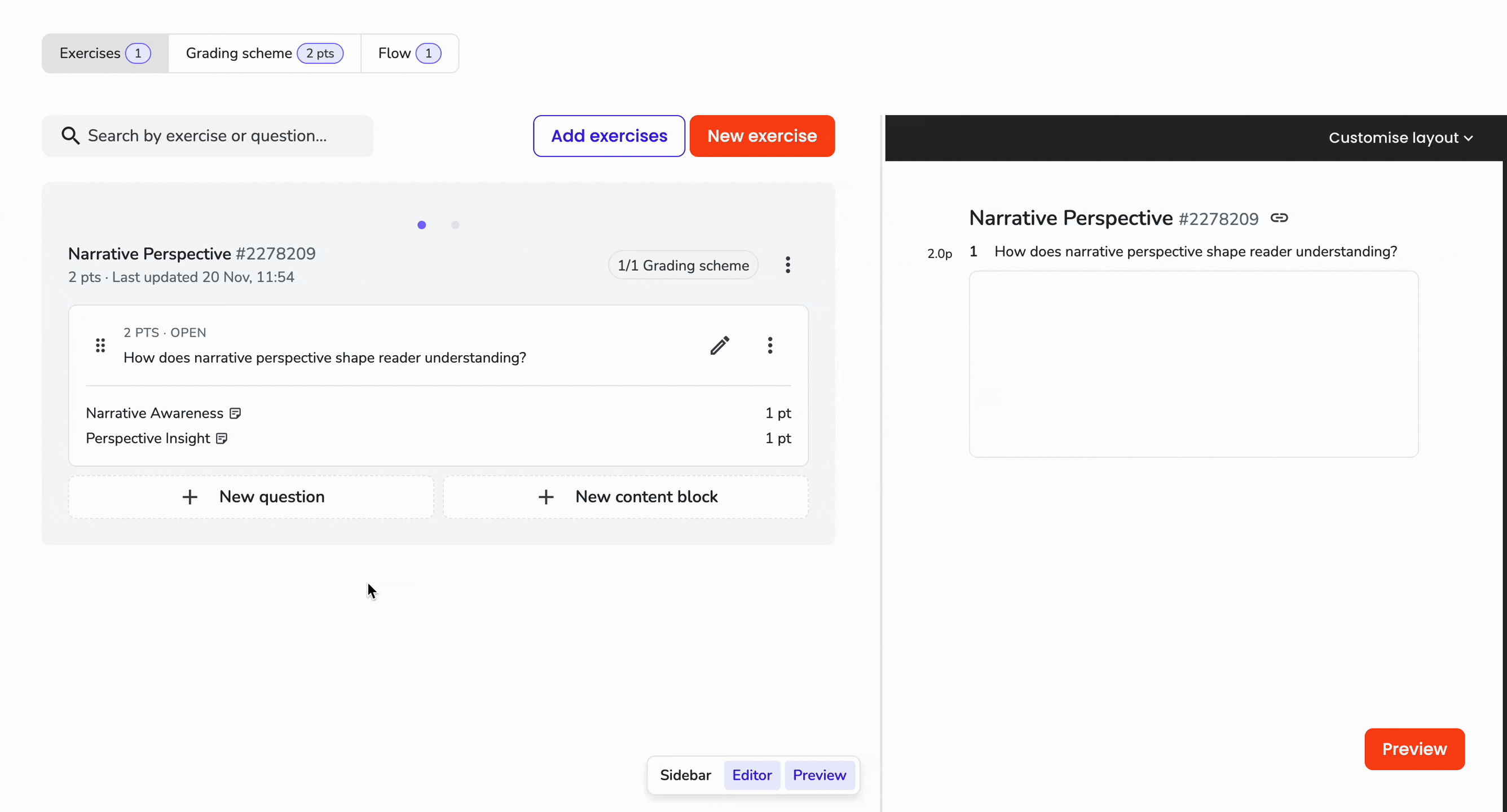
Task: Click exercise ID #2278209 in preview title
Action: pyautogui.click(x=1218, y=219)
